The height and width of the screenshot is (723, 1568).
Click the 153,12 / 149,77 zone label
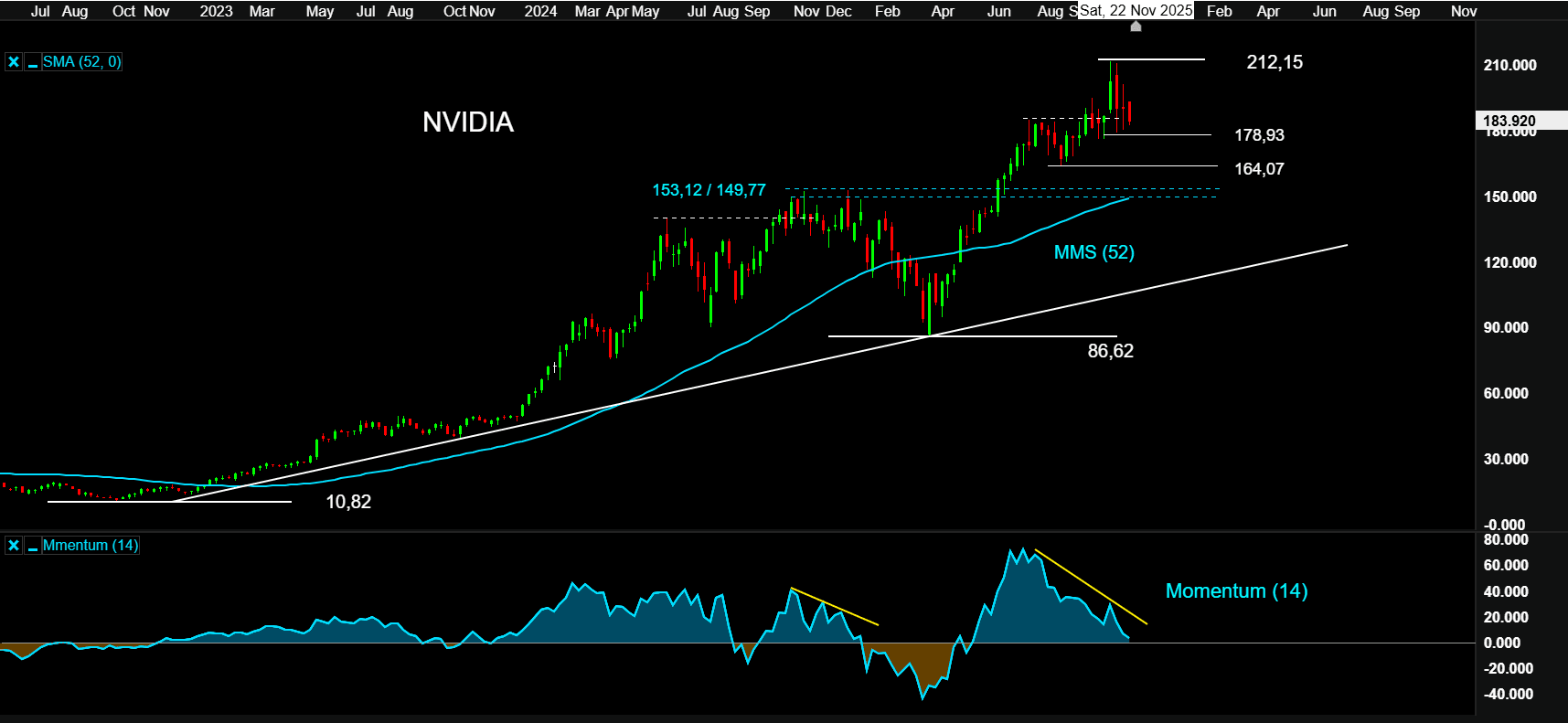click(x=709, y=190)
